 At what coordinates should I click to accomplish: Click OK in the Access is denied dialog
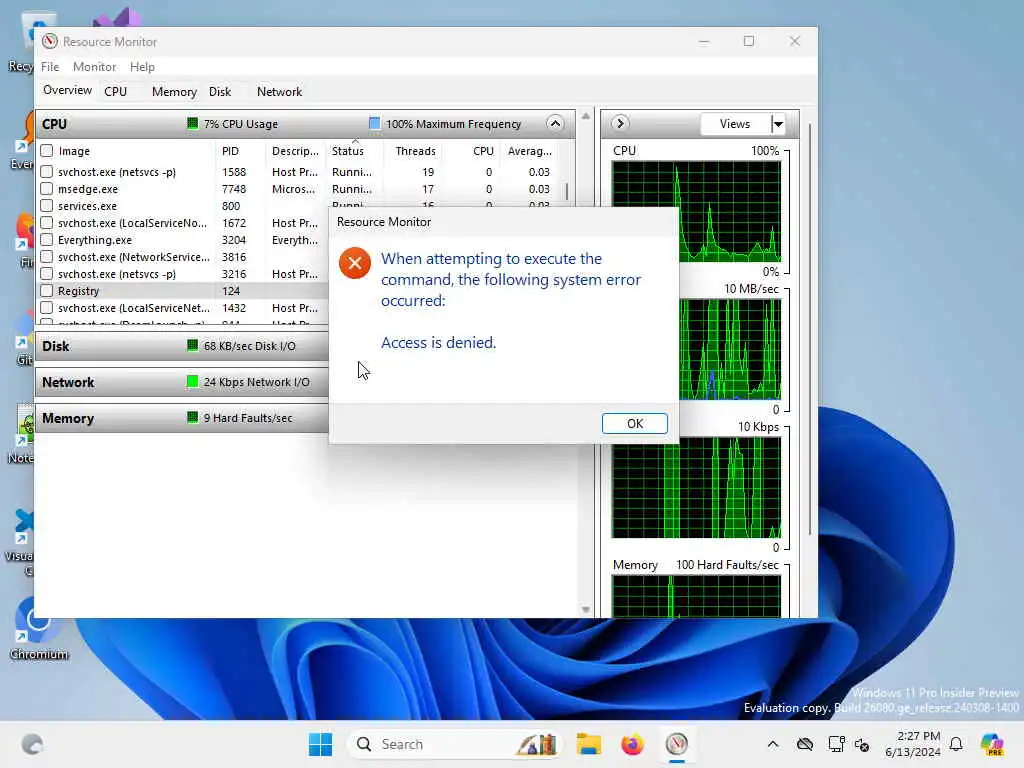[634, 423]
